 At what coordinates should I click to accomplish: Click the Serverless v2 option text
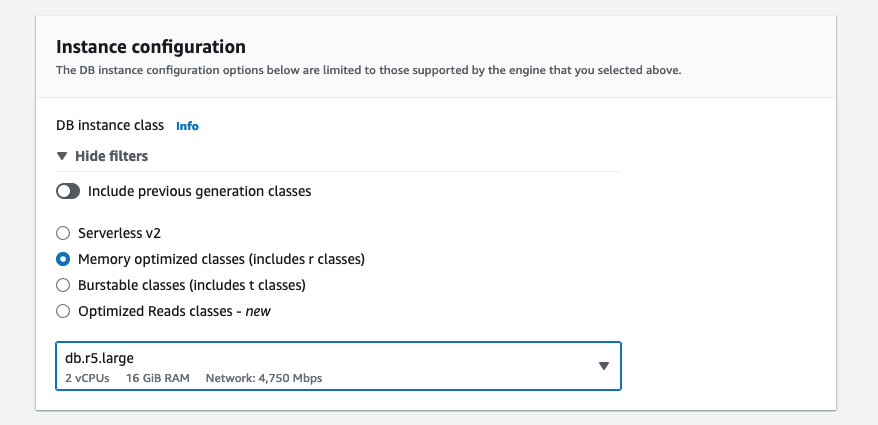tap(119, 233)
